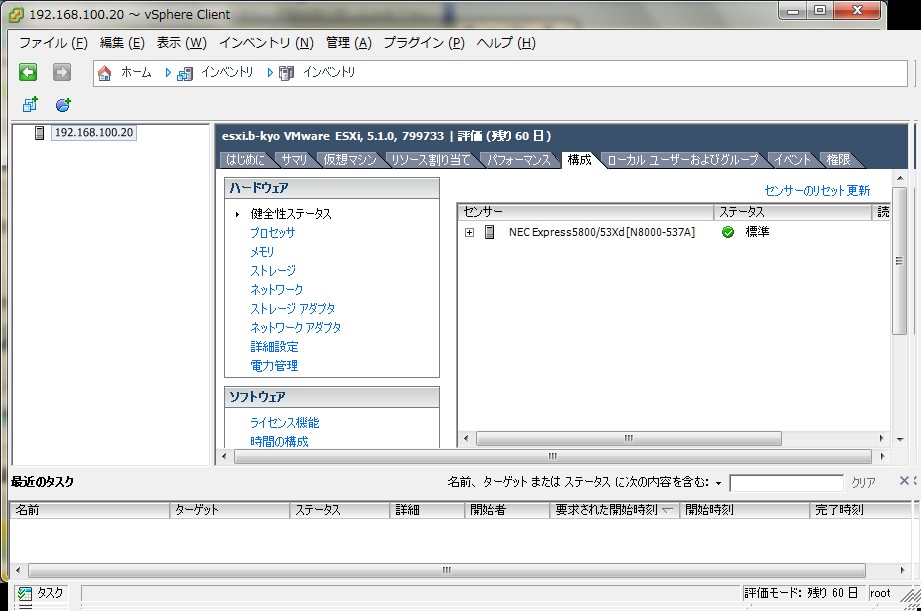Switch to ローカル ユーザーおよびグループ tab
Viewport: 921px width, 611px height.
[683, 160]
